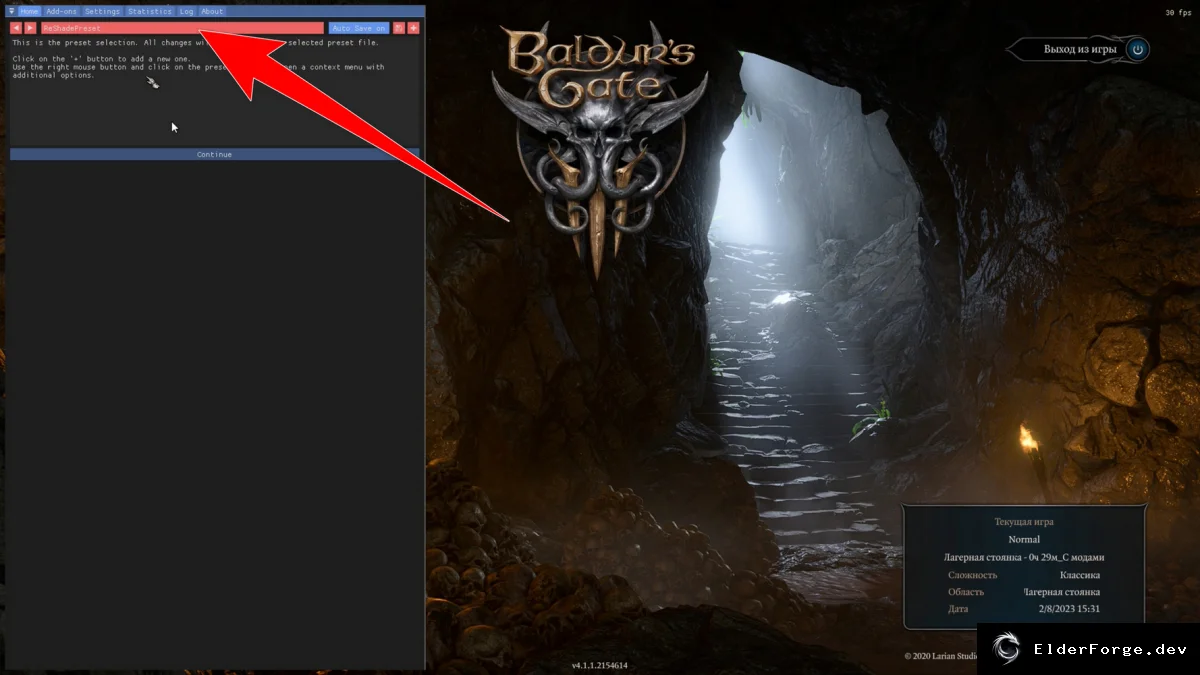This screenshot has height=675, width=1200.
Task: Click the version number v4.1.1.2154614
Action: [x=600, y=665]
